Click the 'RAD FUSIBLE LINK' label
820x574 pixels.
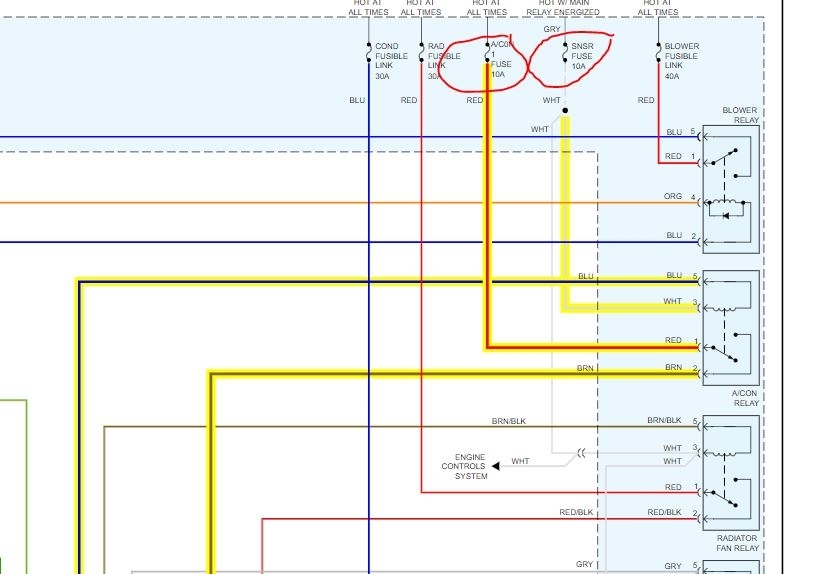444,56
